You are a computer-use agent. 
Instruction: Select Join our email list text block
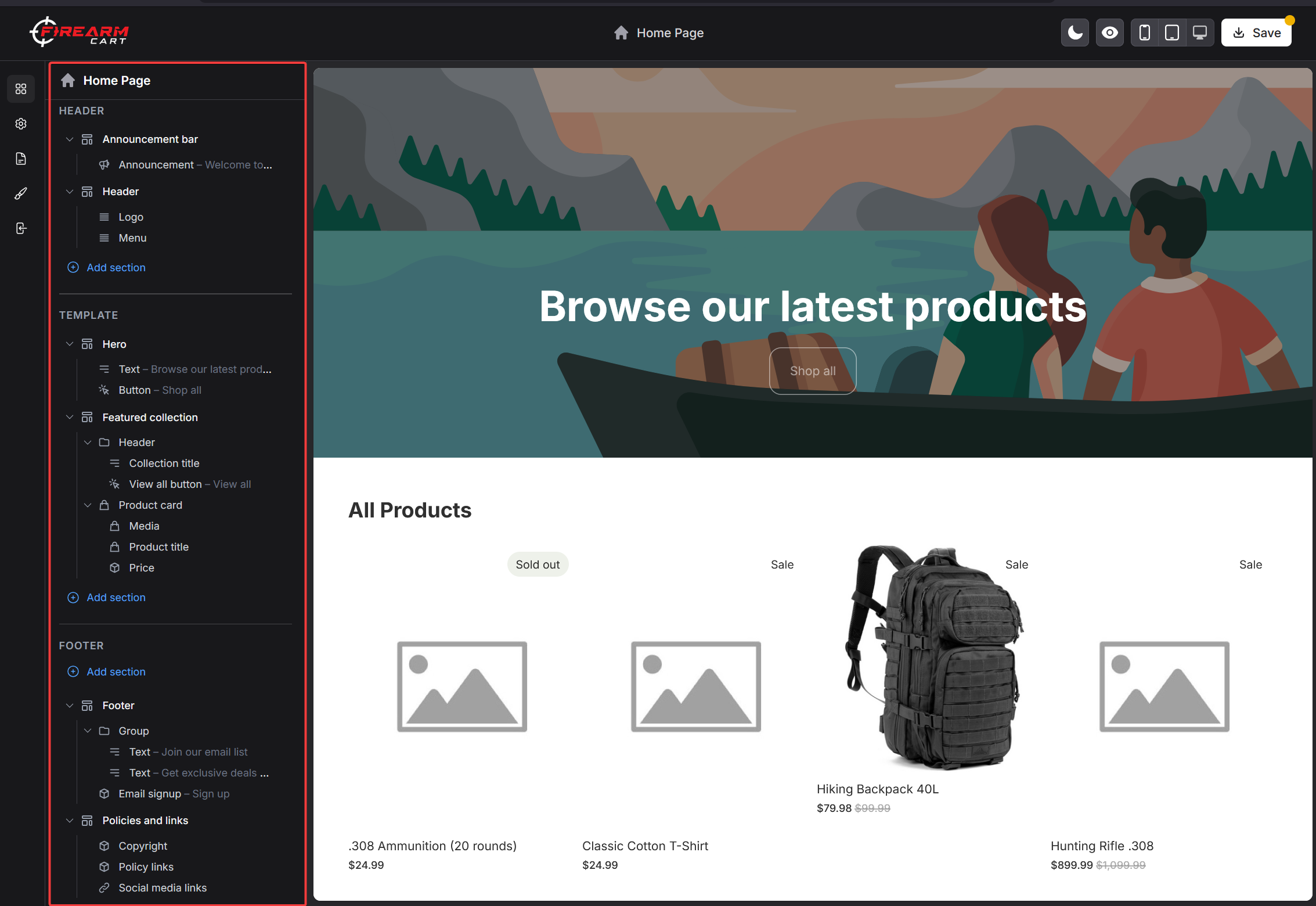pos(188,752)
